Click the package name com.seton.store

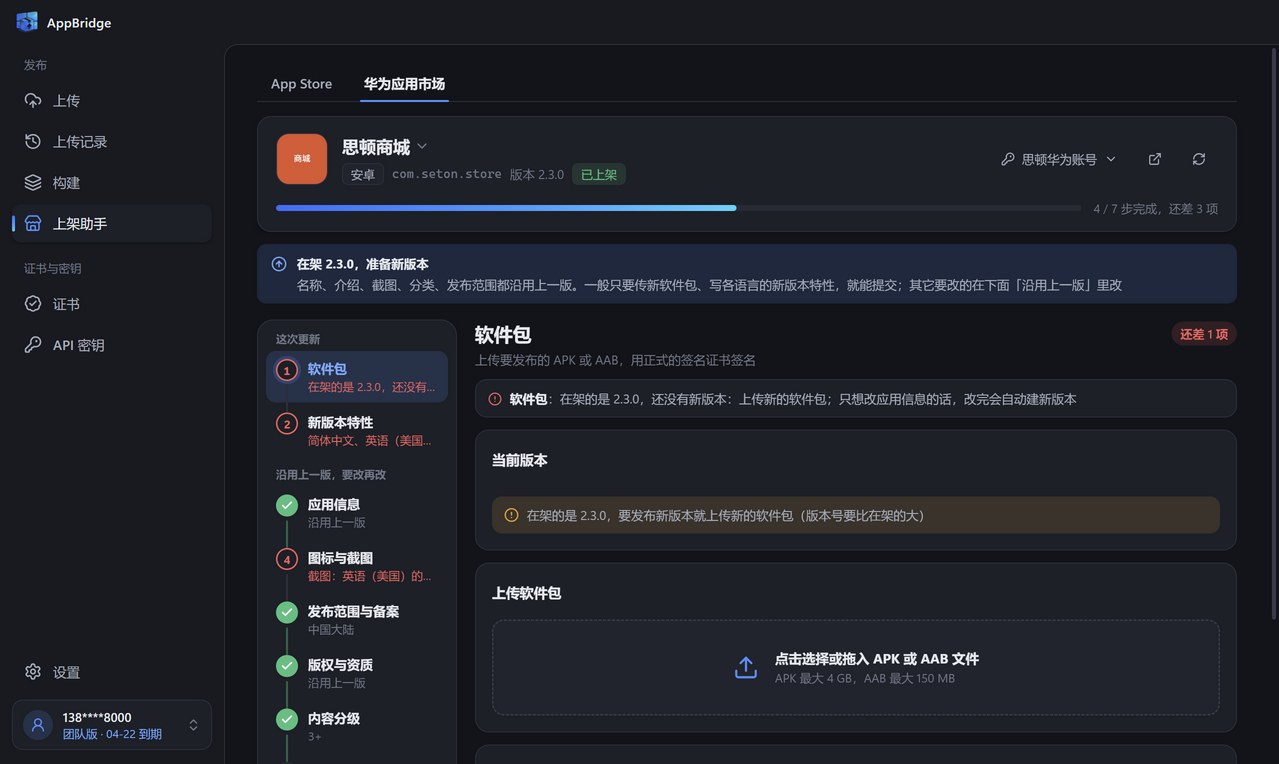click(446, 174)
